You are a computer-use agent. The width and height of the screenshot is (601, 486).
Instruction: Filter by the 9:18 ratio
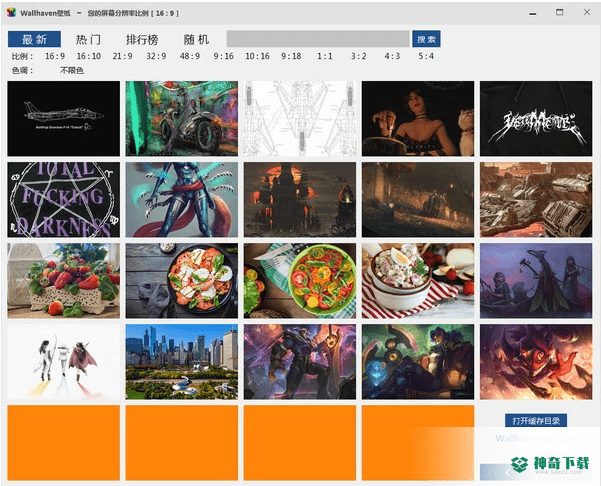[291, 56]
